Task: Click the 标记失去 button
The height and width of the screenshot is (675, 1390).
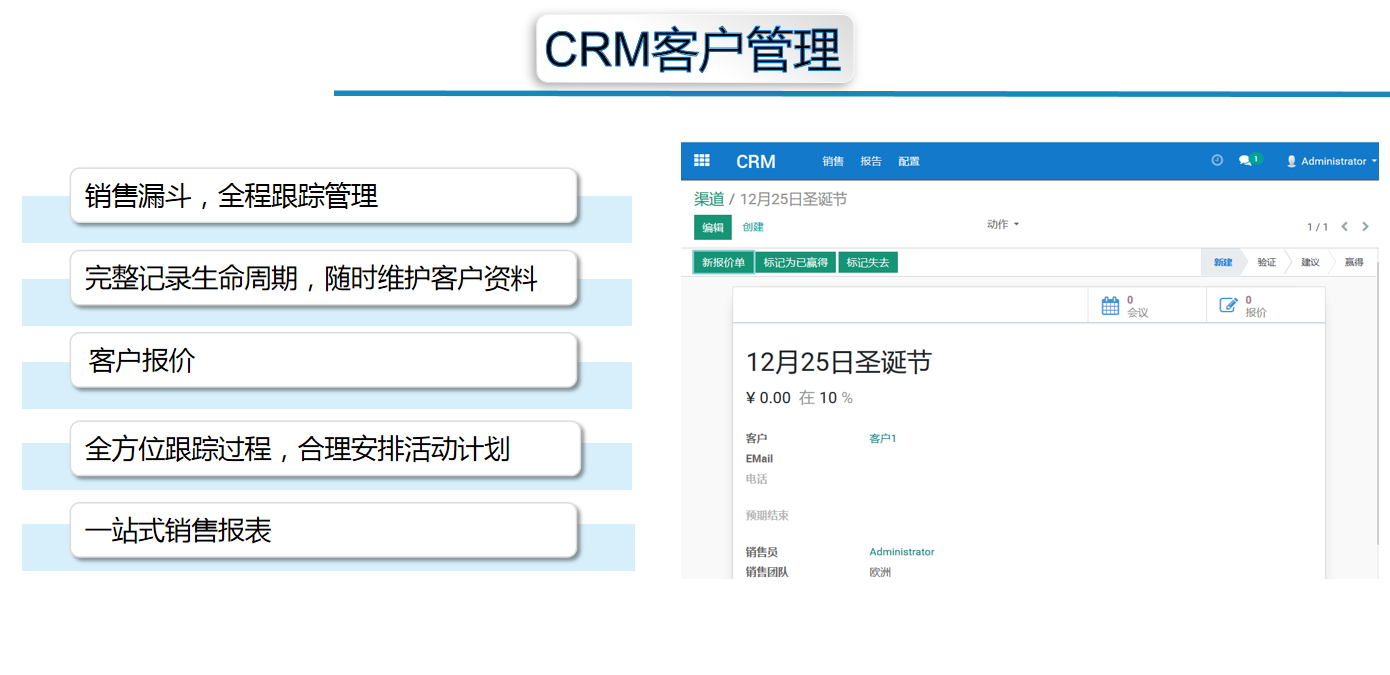Action: tap(867, 262)
